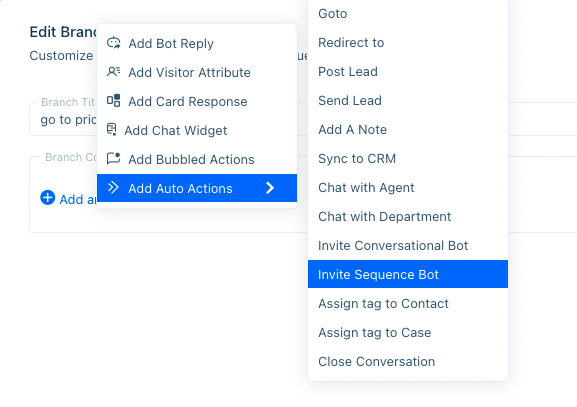Image resolution: width=577 pixels, height=407 pixels.
Task: Pick Add A Note action
Action: [x=408, y=130]
